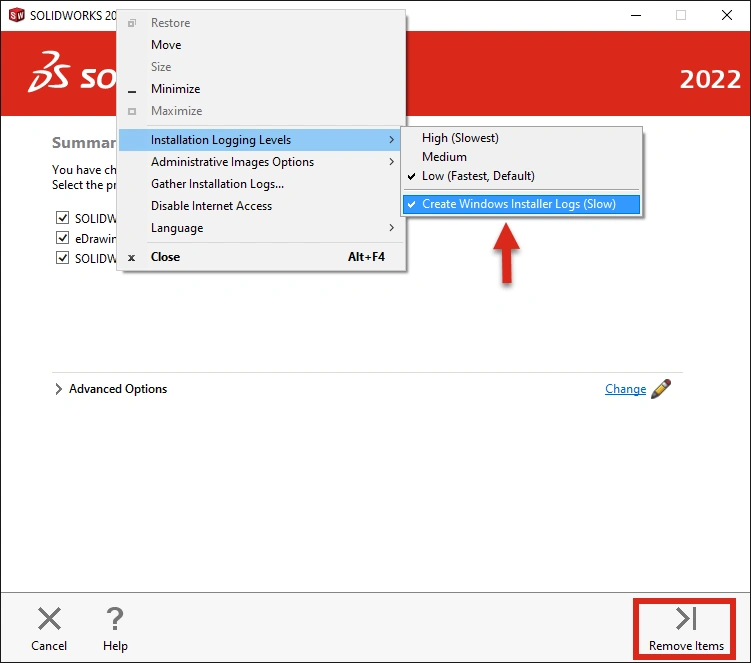Click the pencil icon next to Change
This screenshot has width=751, height=663.
pos(661,389)
